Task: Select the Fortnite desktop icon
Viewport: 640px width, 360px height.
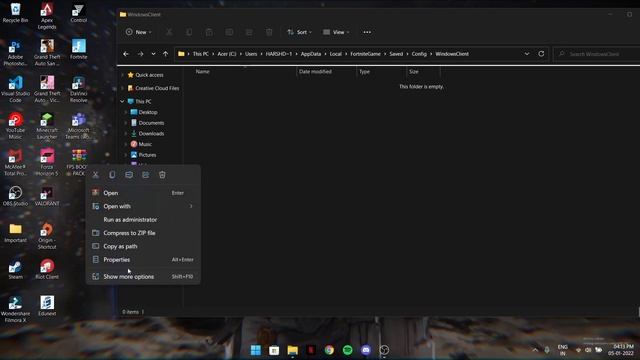Action: coord(79,49)
